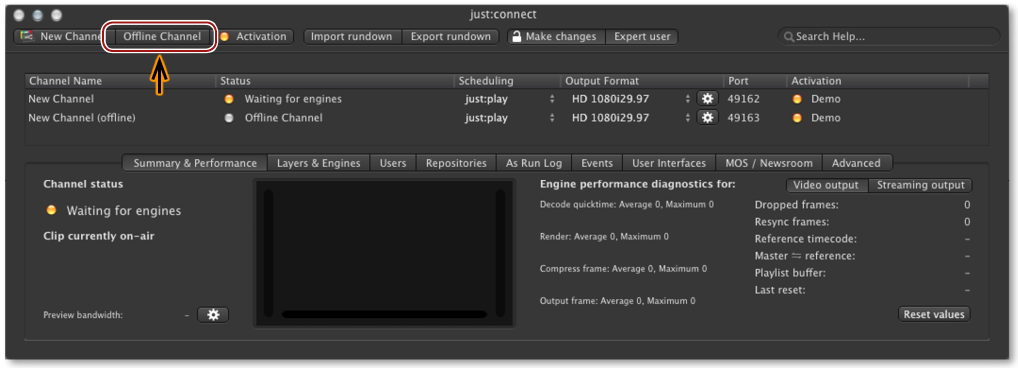The width and height of the screenshot is (1018, 368).
Task: Open Preview bandwidth gear settings
Action: coord(213,315)
